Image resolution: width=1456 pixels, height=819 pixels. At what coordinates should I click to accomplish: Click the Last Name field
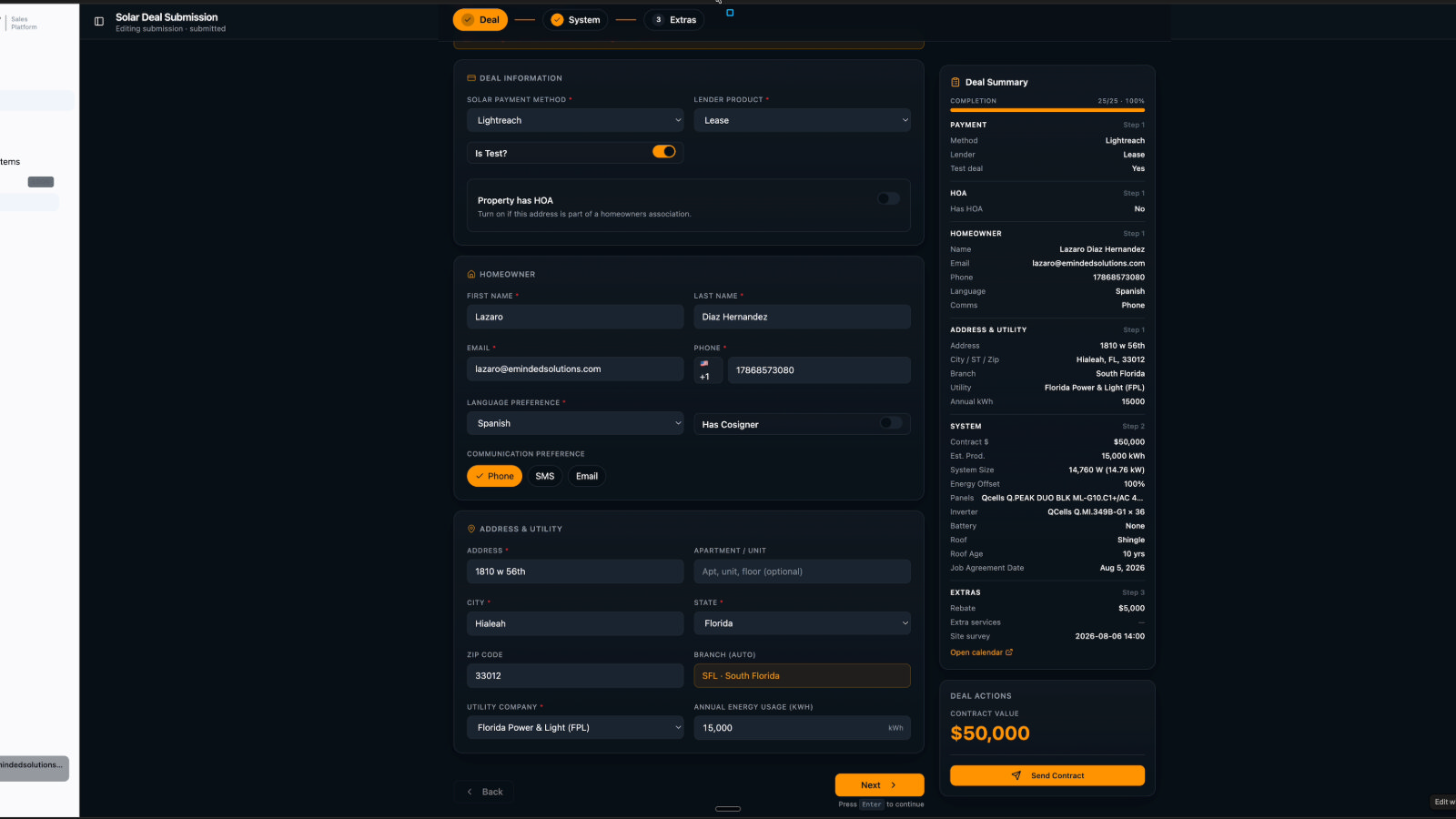802,317
